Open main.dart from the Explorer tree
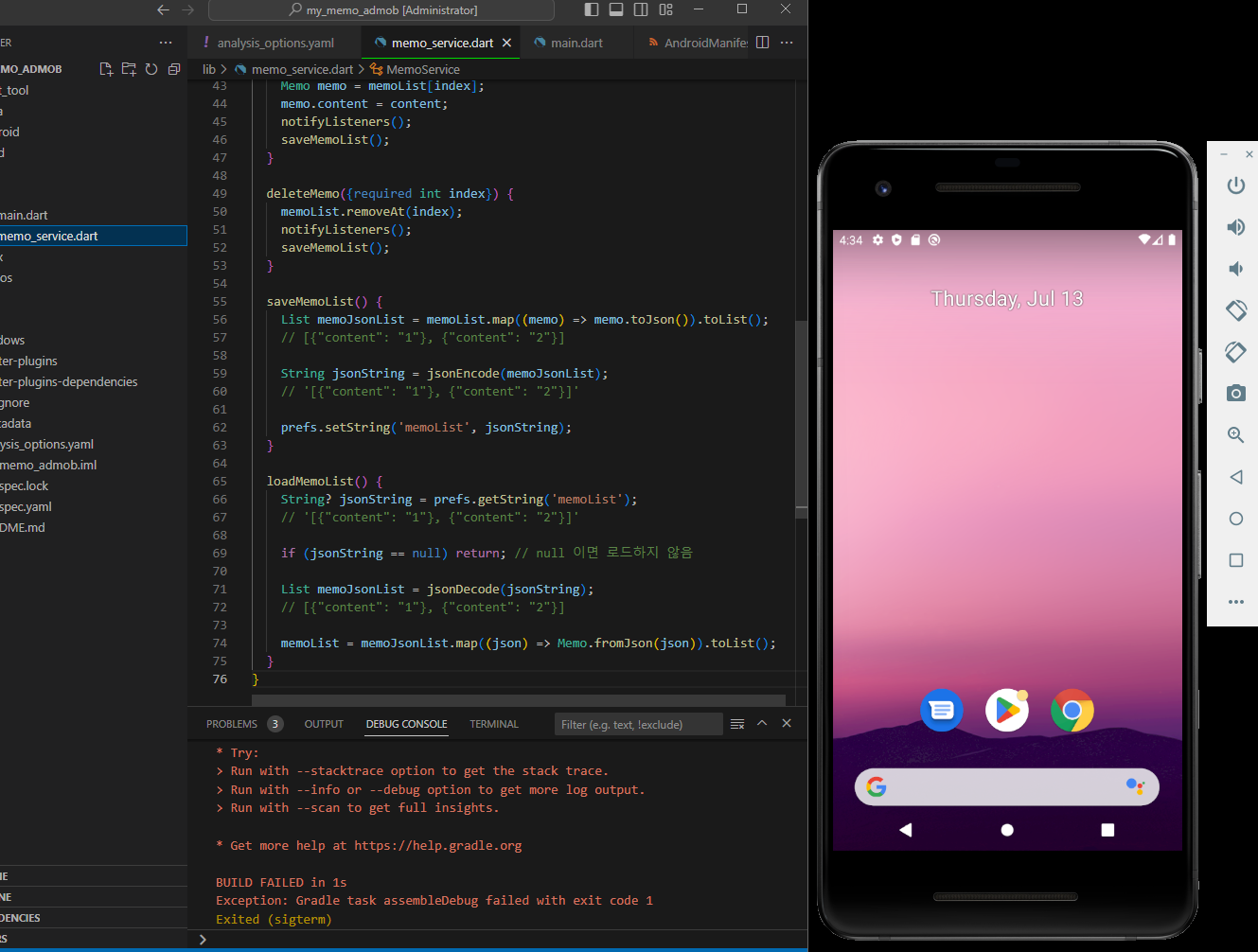1258x952 pixels. click(x=94, y=215)
